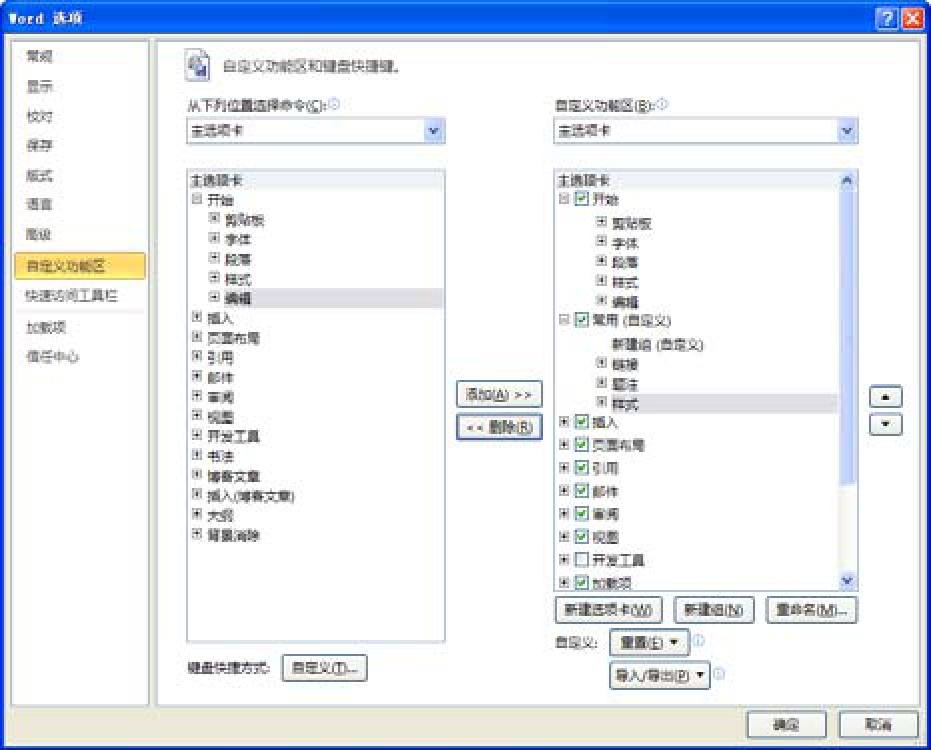
Task: Confirm with 确定 button
Action: pos(786,724)
